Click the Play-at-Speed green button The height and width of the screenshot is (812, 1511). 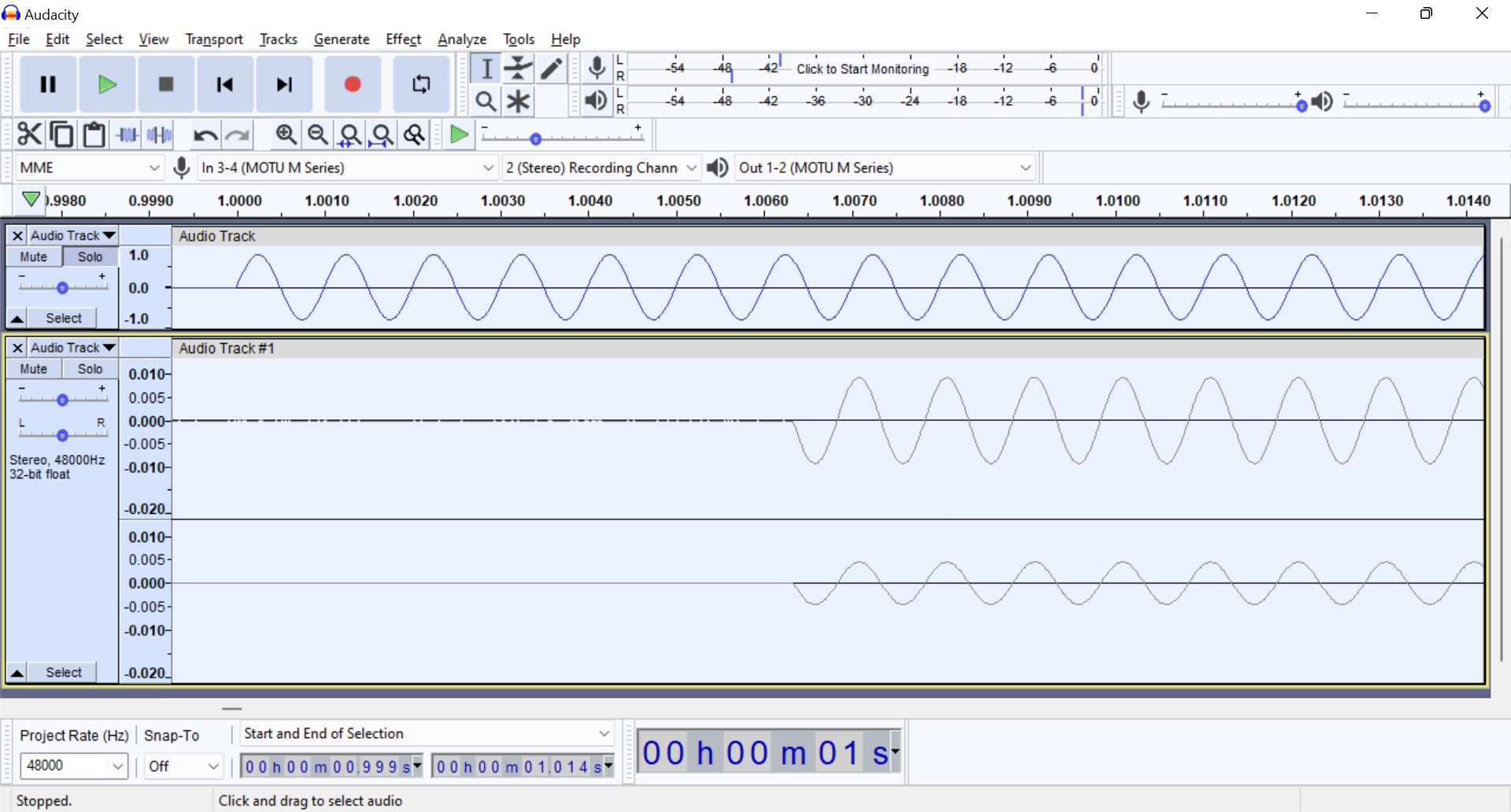click(459, 135)
